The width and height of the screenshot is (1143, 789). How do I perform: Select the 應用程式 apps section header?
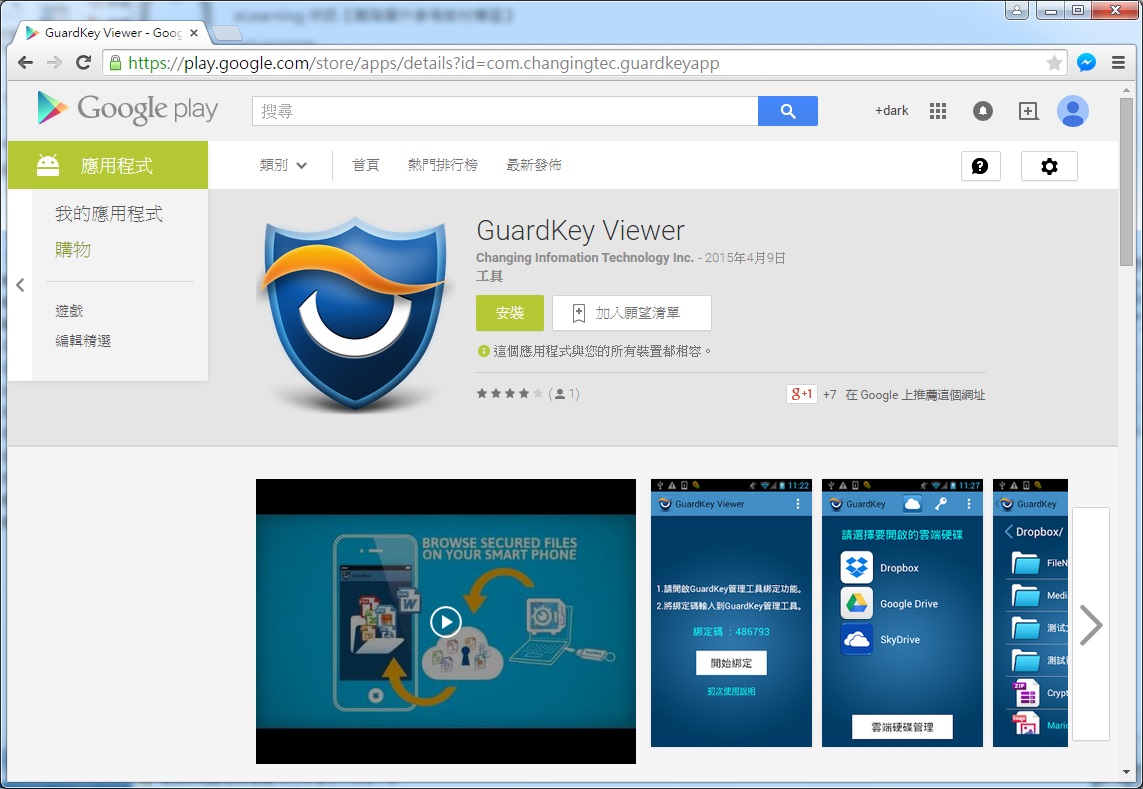point(108,166)
